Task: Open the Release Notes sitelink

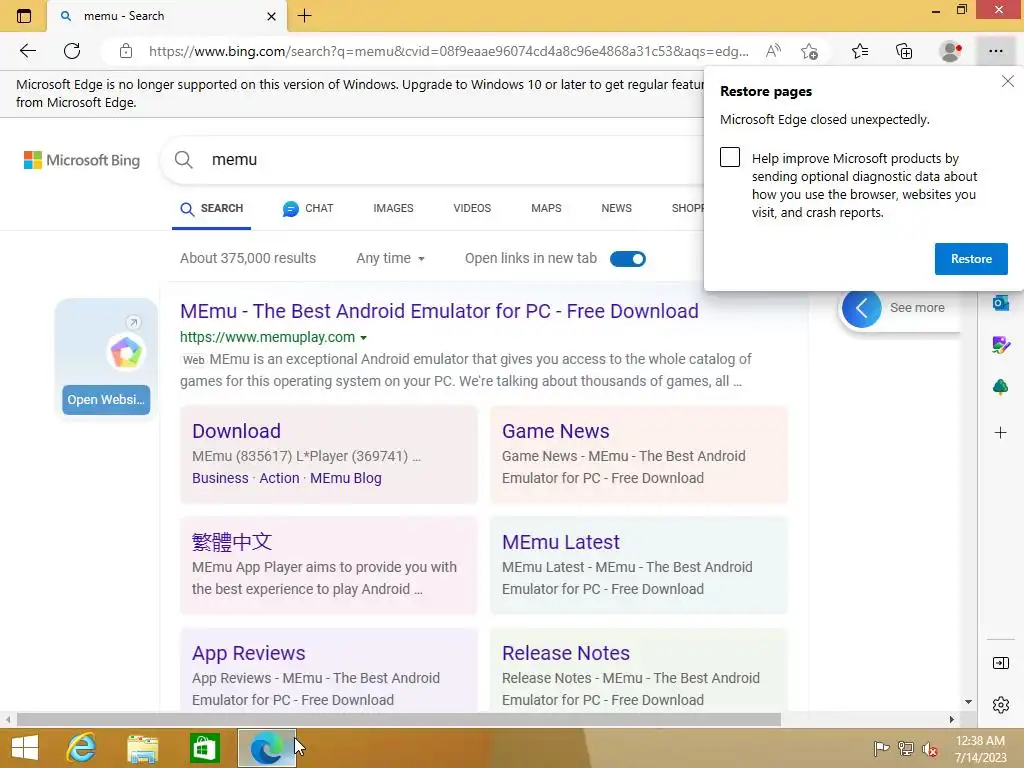Action: (566, 653)
